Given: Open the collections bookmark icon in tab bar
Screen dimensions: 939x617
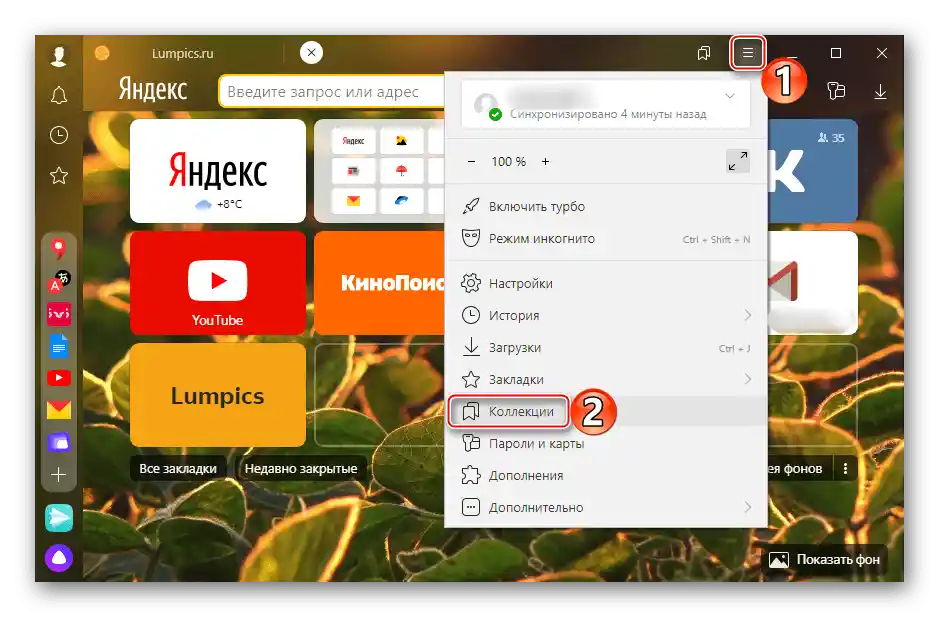Looking at the screenshot, I should pos(704,53).
